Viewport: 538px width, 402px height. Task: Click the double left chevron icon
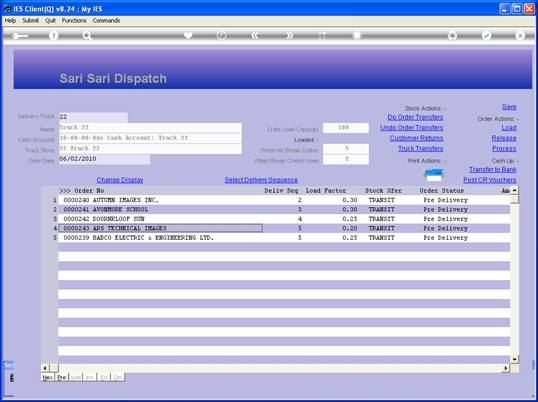[x=254, y=35]
